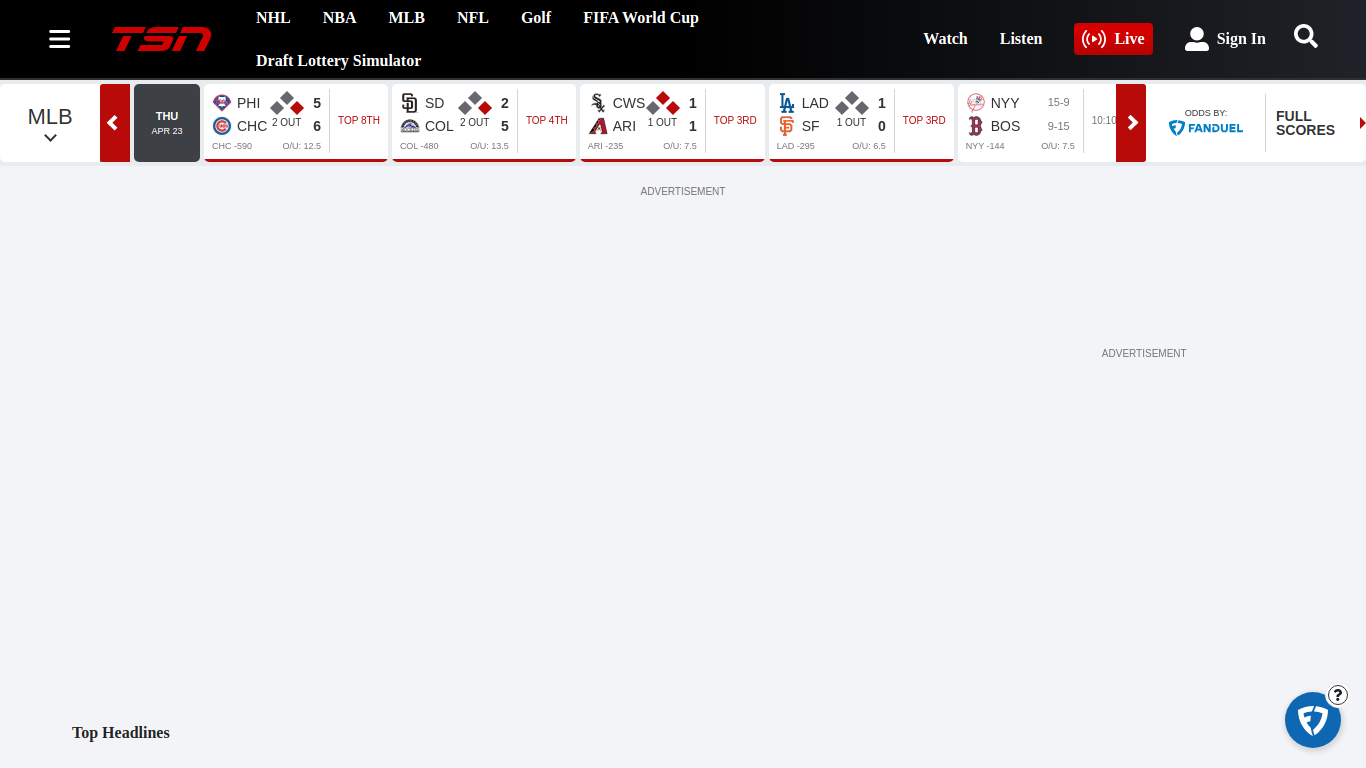Viewport: 1366px width, 768px height.
Task: Click the Dodgers team logo
Action: [x=787, y=103]
